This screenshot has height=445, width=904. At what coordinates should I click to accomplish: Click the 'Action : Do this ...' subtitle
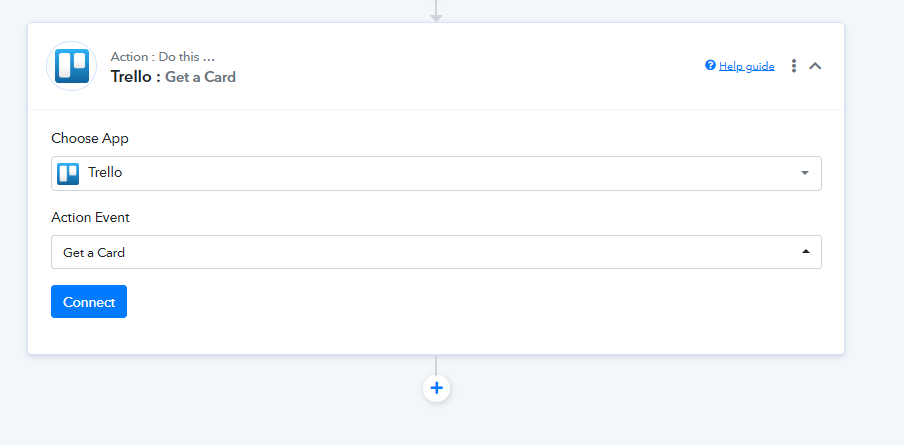click(x=163, y=56)
